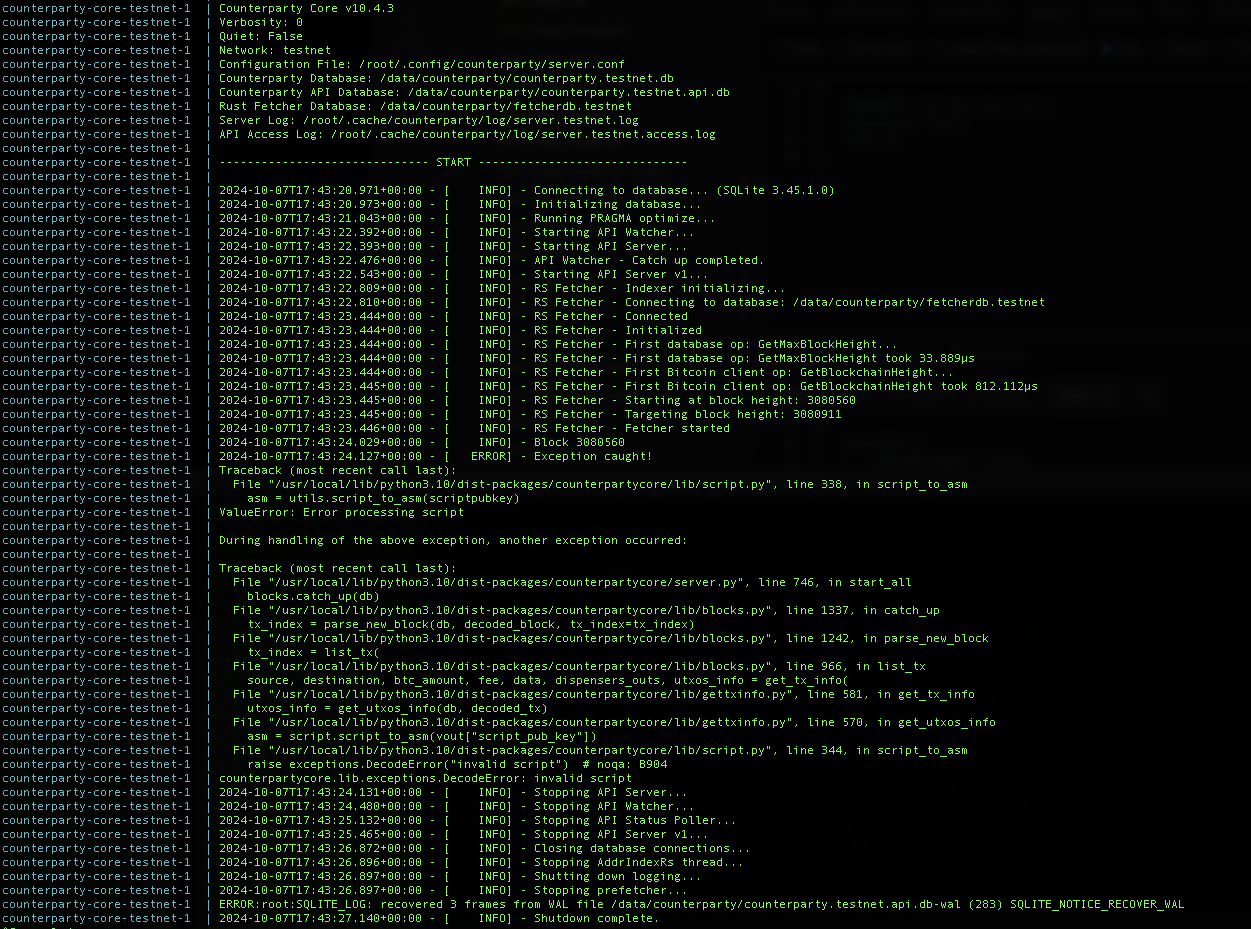Select the API Access Log path line

tap(467, 134)
